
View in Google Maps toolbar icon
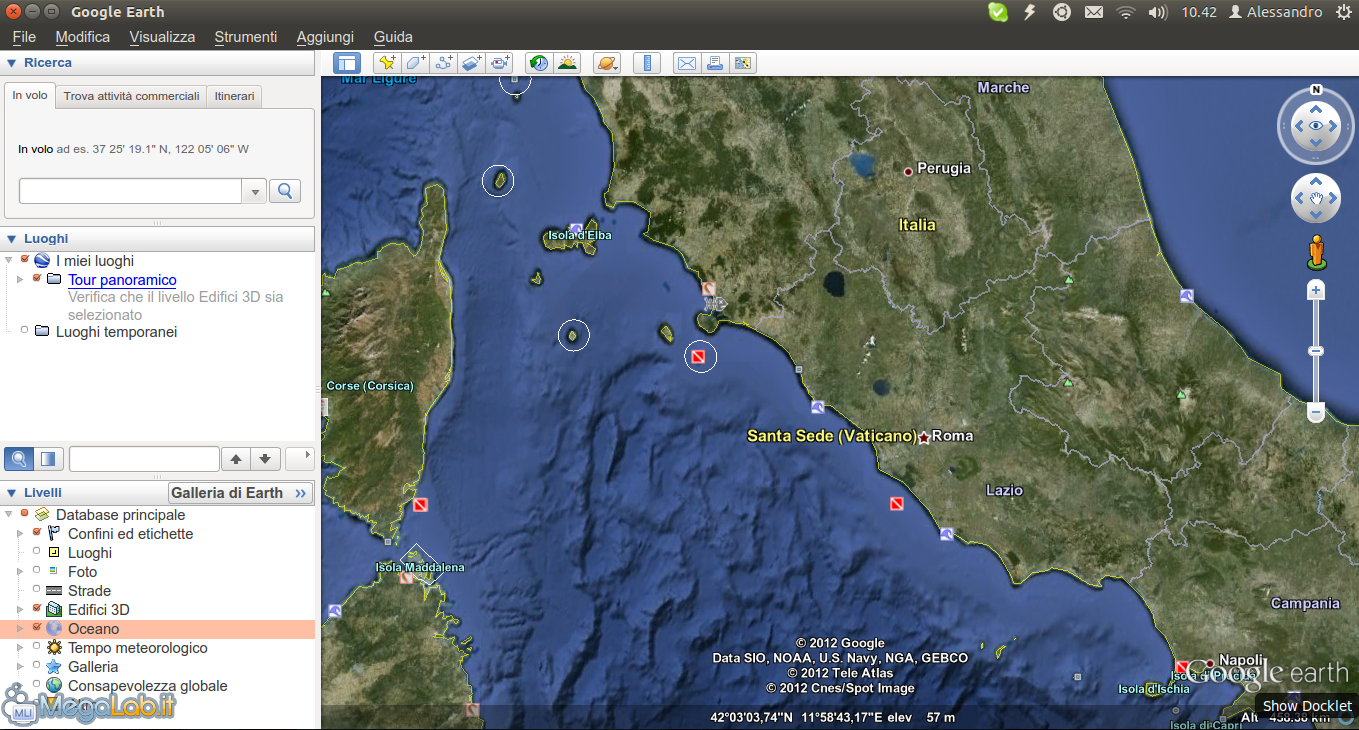tap(742, 63)
